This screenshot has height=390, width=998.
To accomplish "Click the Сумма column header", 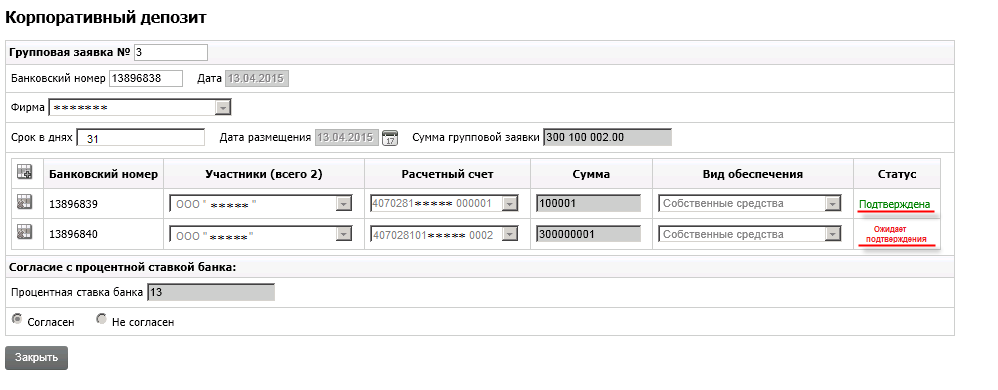I will click(x=591, y=174).
